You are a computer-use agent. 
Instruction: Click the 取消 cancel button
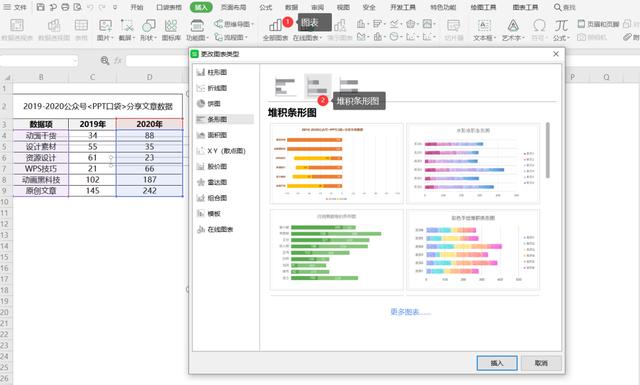[541, 363]
